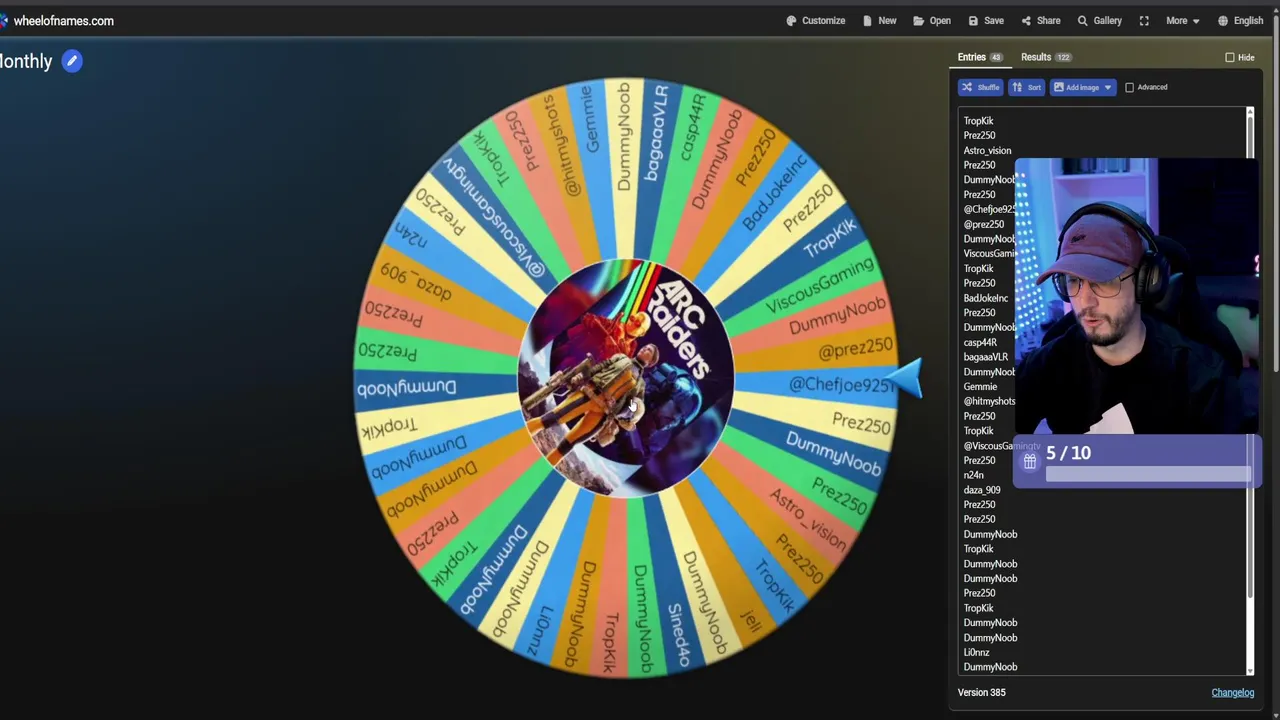Click the streamer webcam overlay
Viewport: 1280px width, 720px height.
point(1138,297)
